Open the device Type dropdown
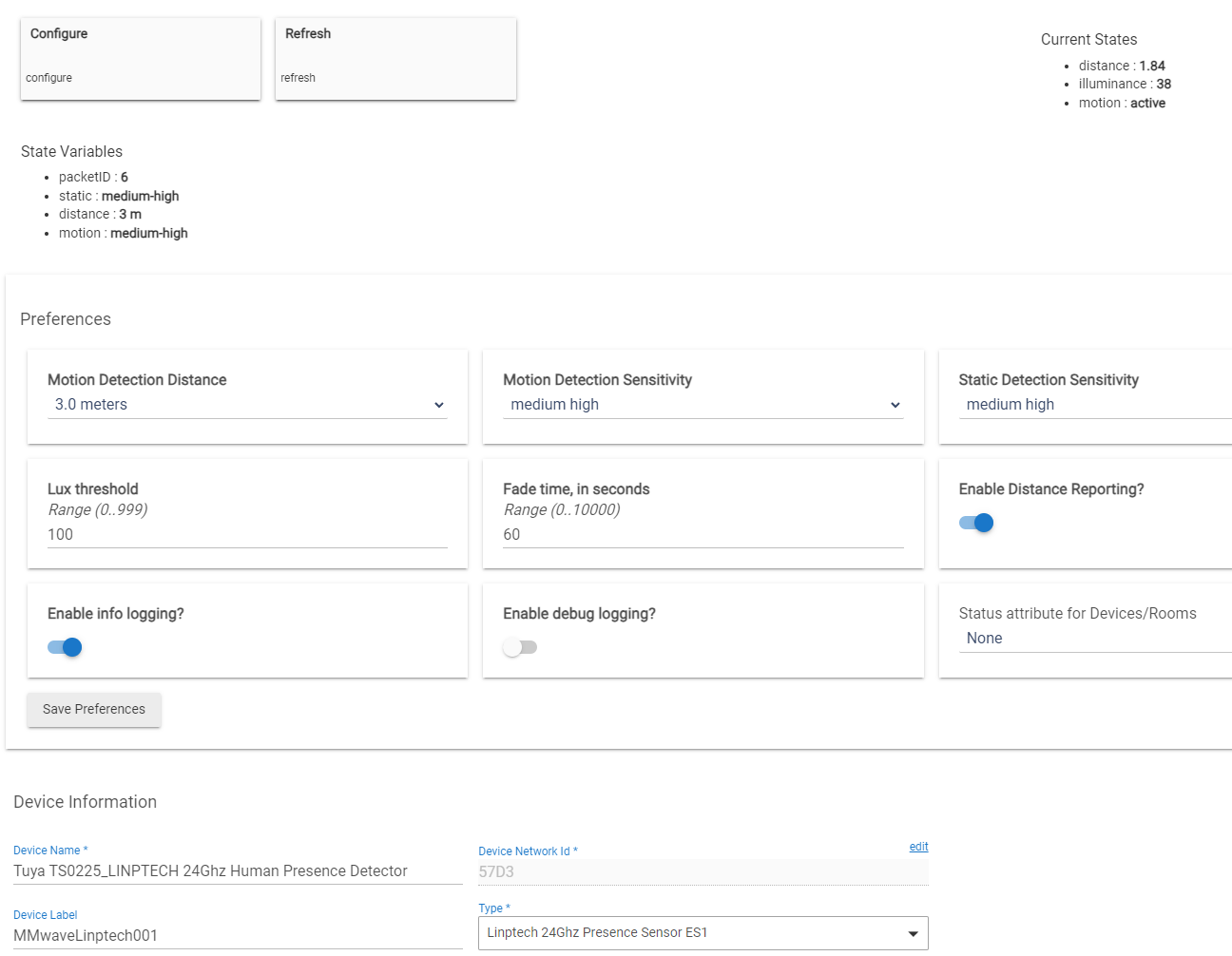The image size is (1232, 956). click(x=703, y=933)
